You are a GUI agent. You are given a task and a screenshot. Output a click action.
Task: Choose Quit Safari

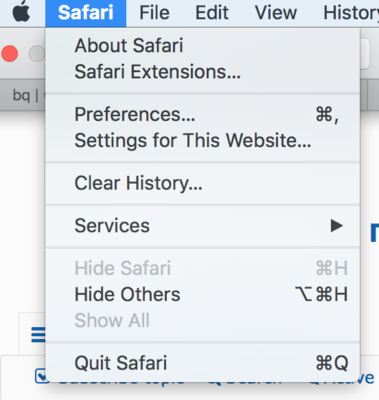tap(203, 363)
